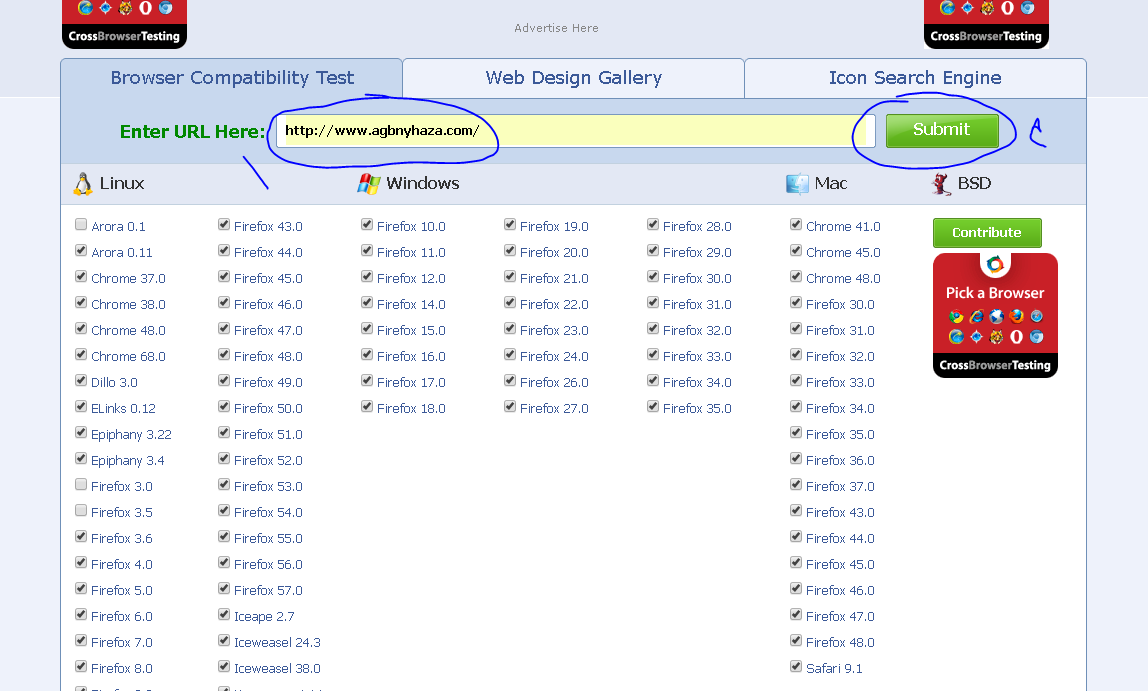Click the Windows flag icon

tap(368, 184)
